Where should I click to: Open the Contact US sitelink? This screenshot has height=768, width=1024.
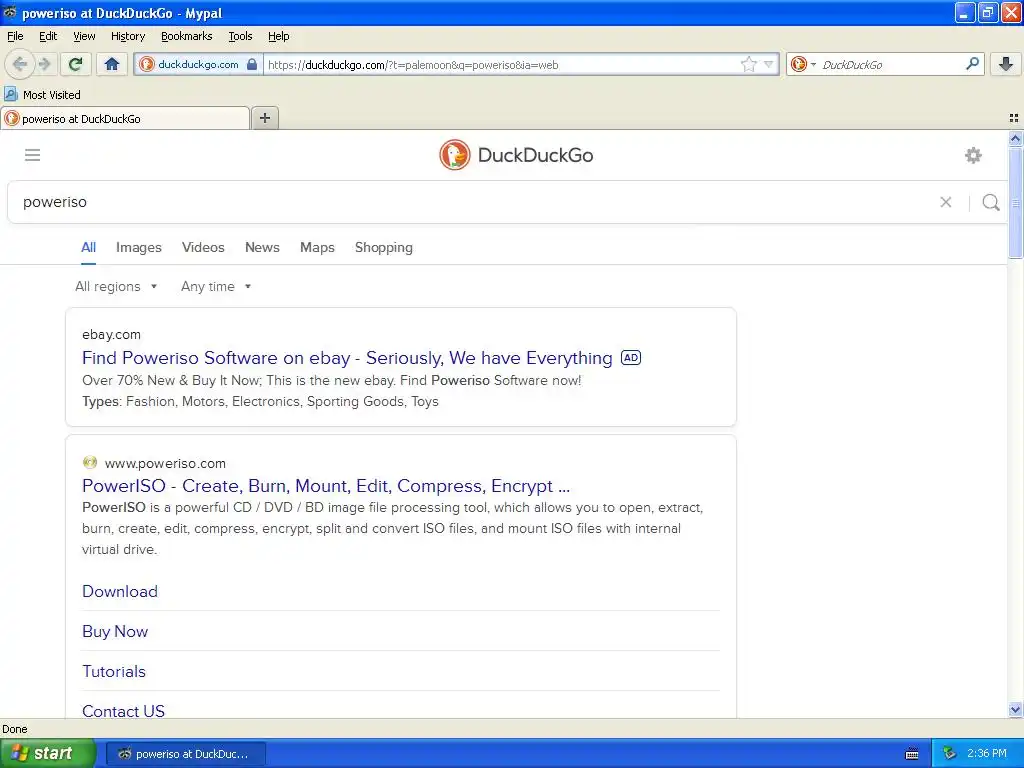(123, 711)
